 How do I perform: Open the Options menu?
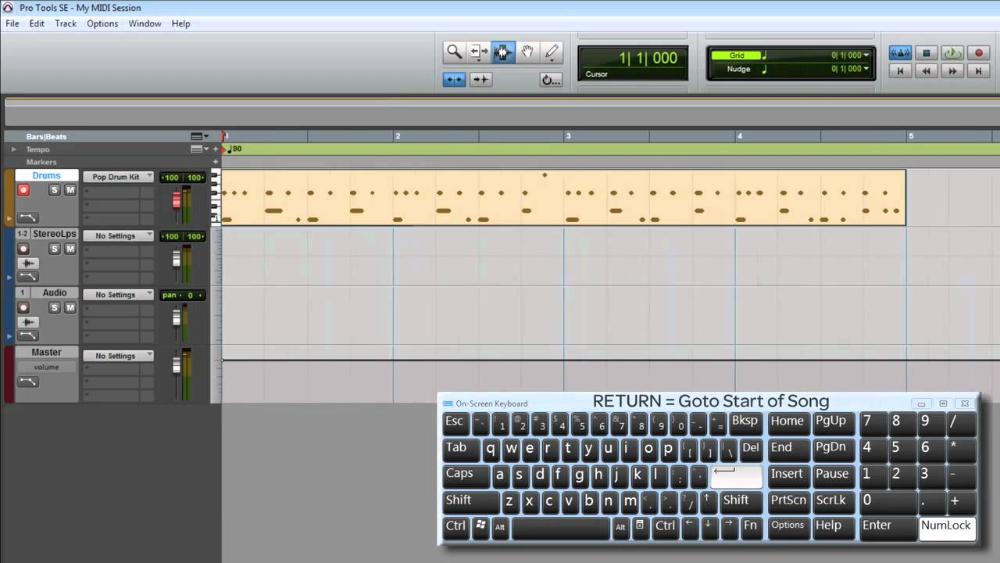tap(102, 23)
